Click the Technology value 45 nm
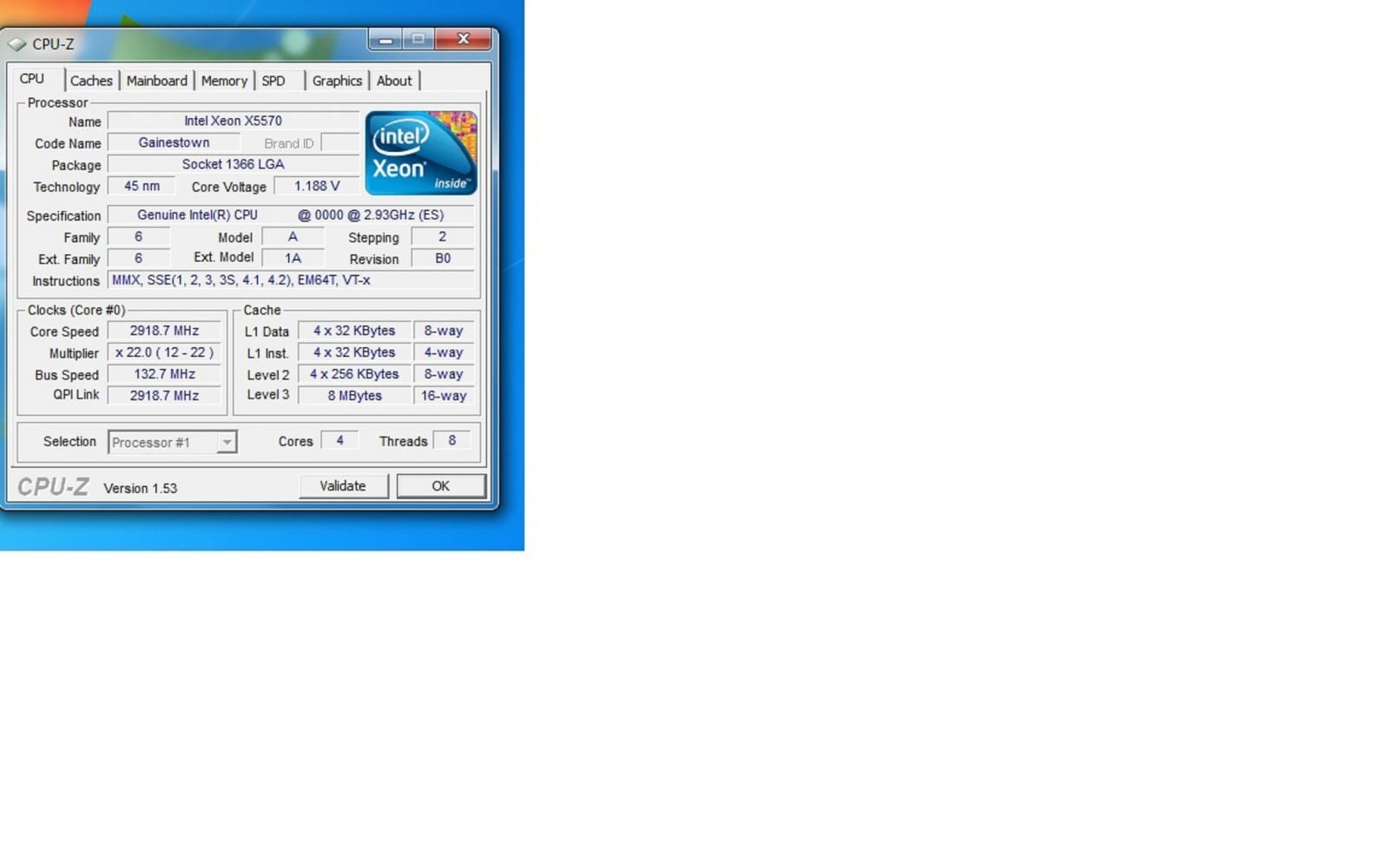This screenshot has width=1389, height=868. pyautogui.click(x=142, y=187)
